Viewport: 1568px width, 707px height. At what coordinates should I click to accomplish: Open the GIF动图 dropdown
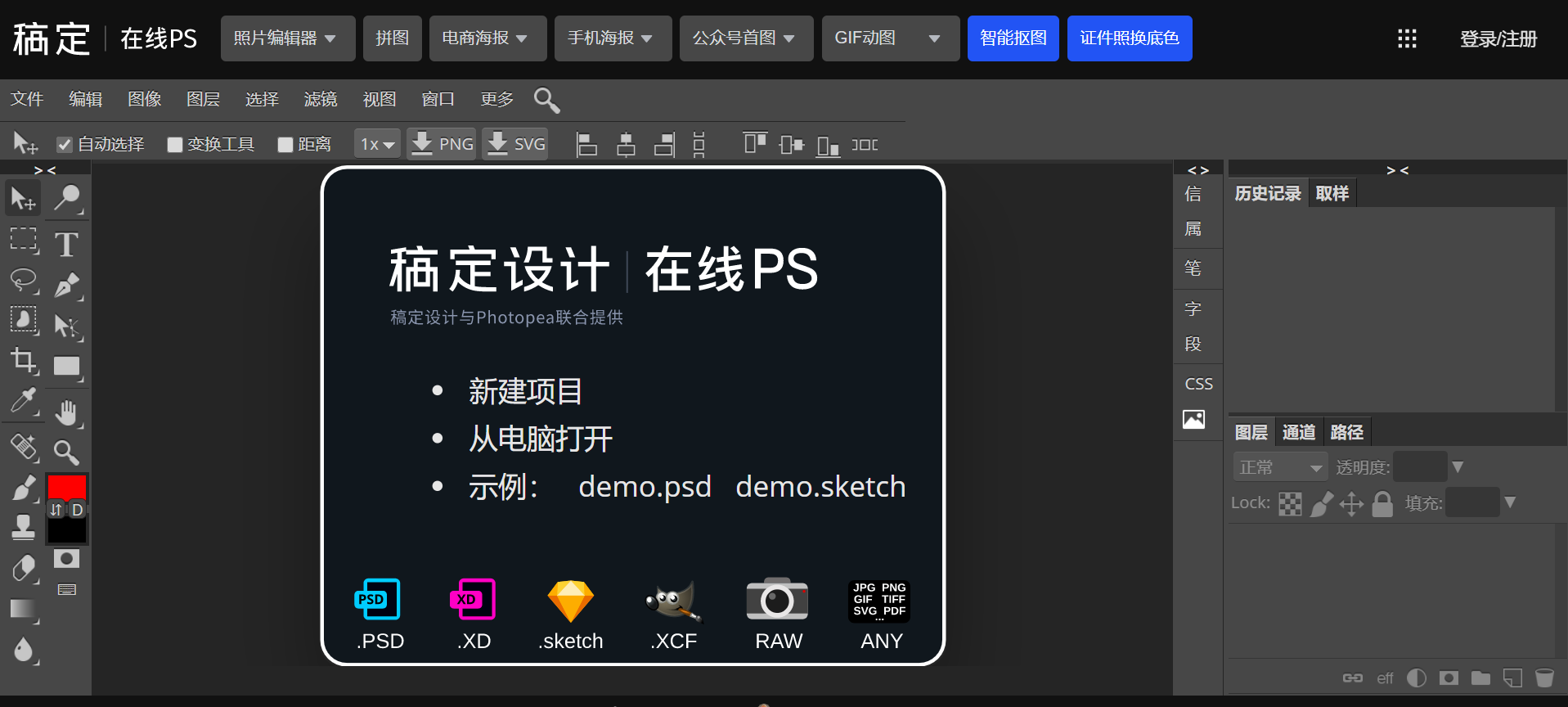(891, 38)
